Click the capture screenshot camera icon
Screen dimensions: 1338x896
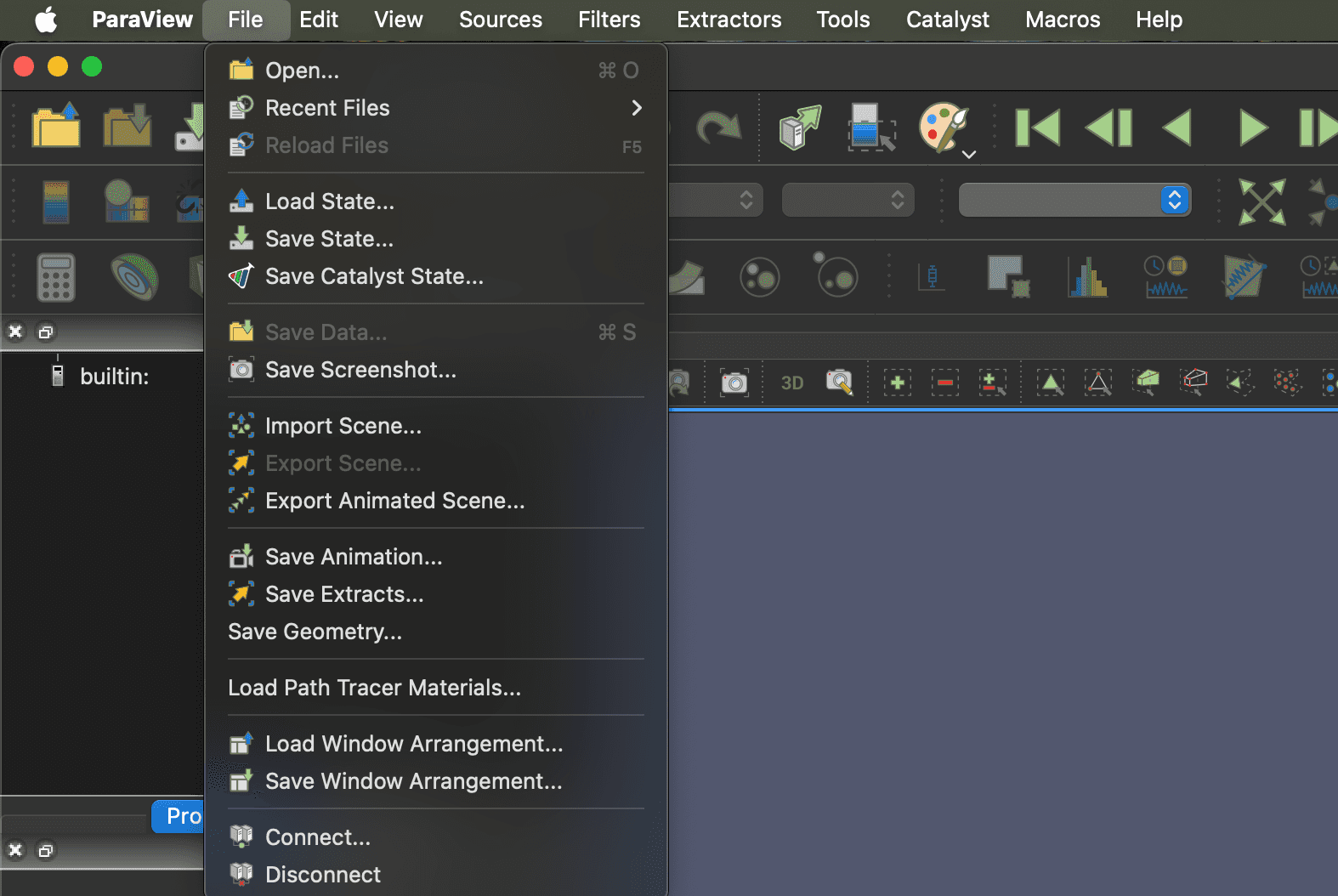point(734,383)
